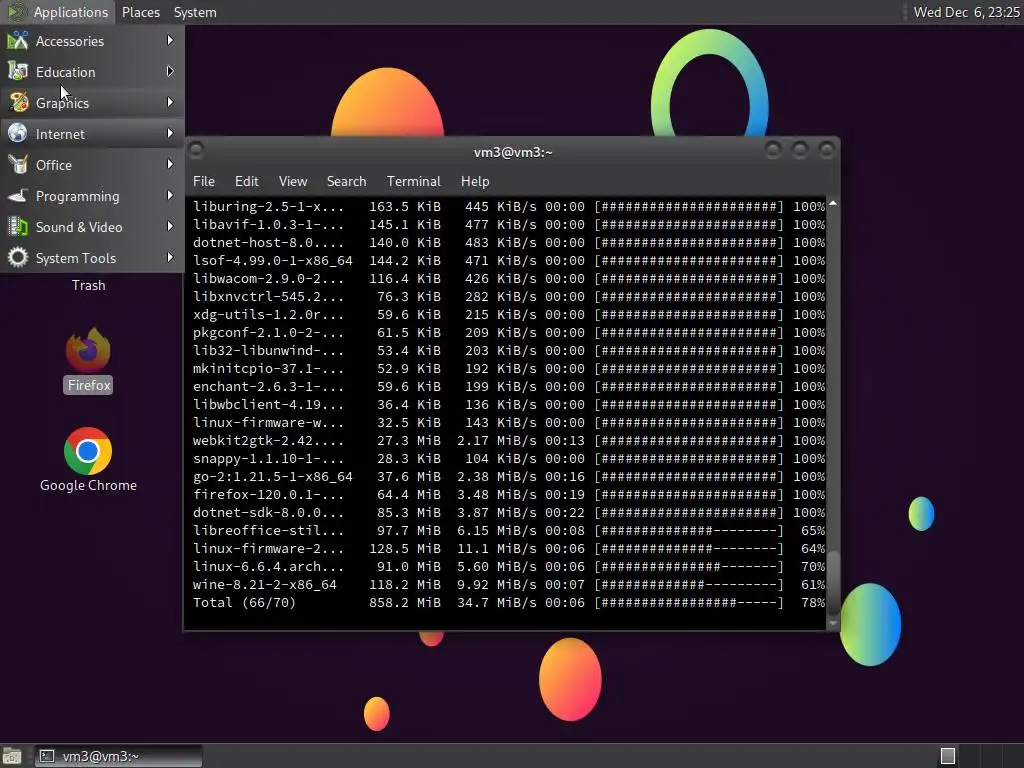Click the terminal window menu button at title bar left
The width and height of the screenshot is (1024, 768).
pyautogui.click(x=196, y=151)
